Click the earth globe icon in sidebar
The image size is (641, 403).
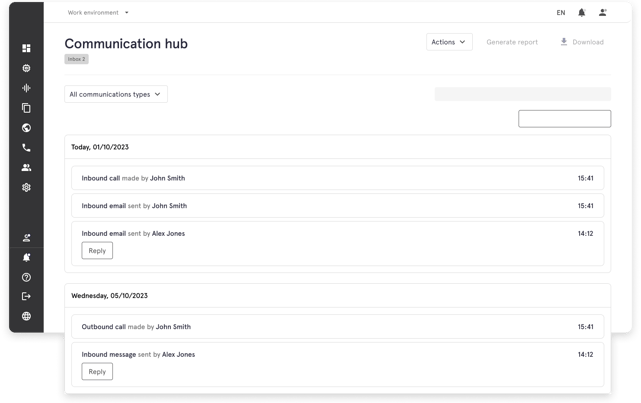(26, 128)
